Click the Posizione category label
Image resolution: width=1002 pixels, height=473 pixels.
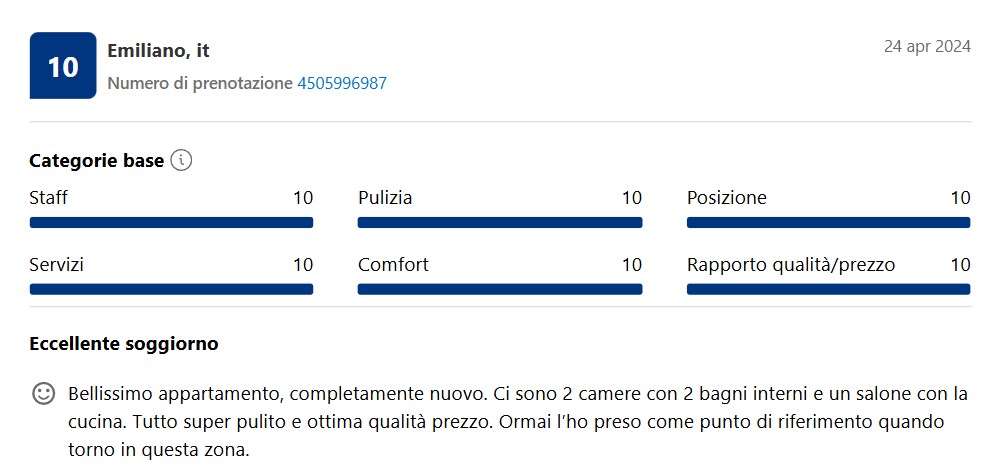tap(727, 198)
